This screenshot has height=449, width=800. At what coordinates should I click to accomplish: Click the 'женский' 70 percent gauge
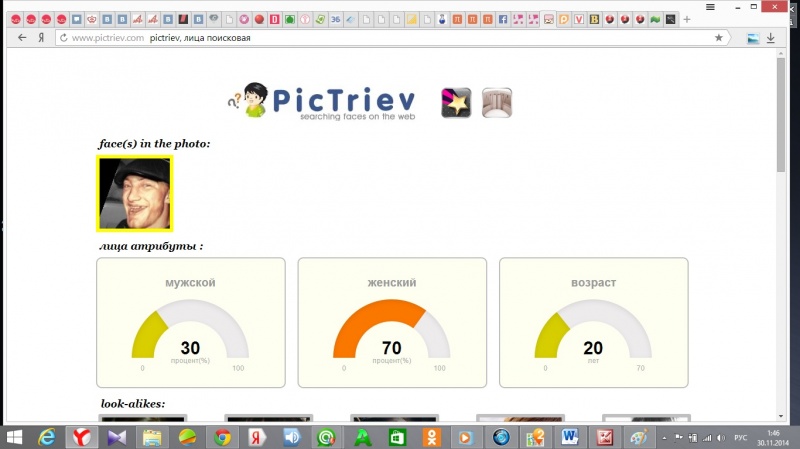point(392,323)
